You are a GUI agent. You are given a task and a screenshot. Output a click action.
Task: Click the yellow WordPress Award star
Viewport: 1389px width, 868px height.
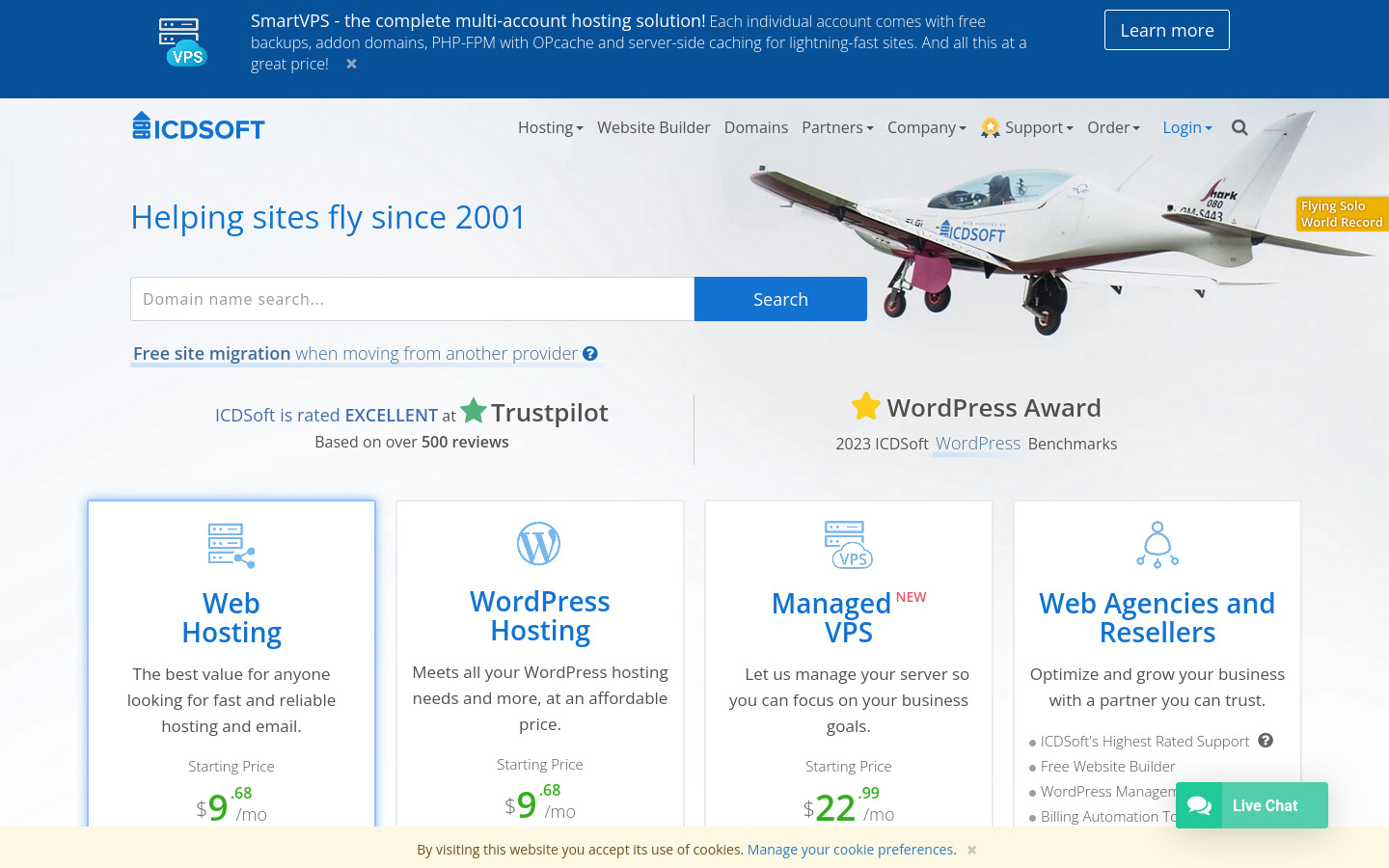coord(866,406)
